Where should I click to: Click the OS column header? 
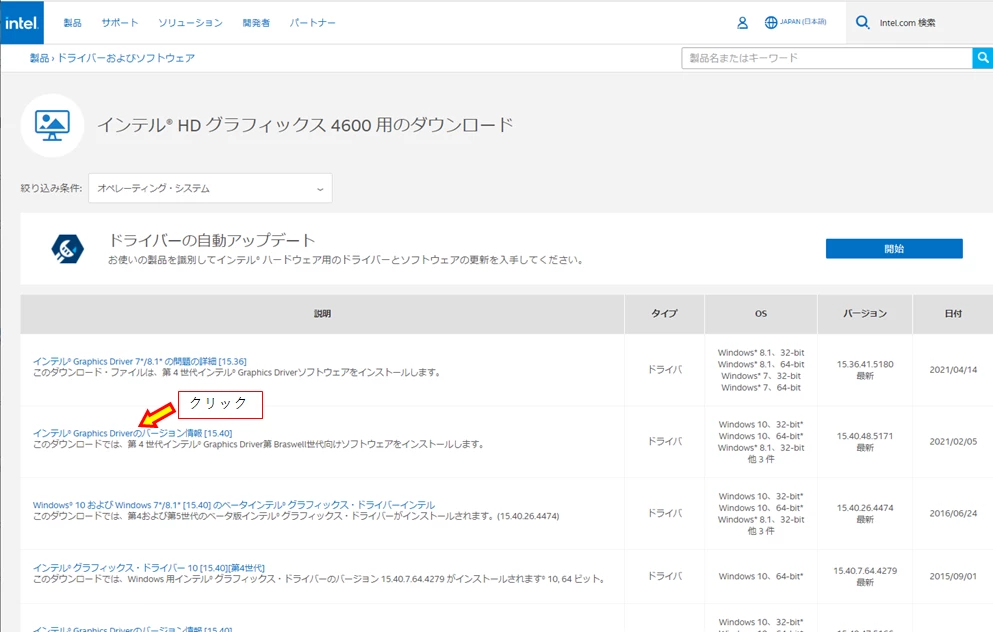[761, 313]
